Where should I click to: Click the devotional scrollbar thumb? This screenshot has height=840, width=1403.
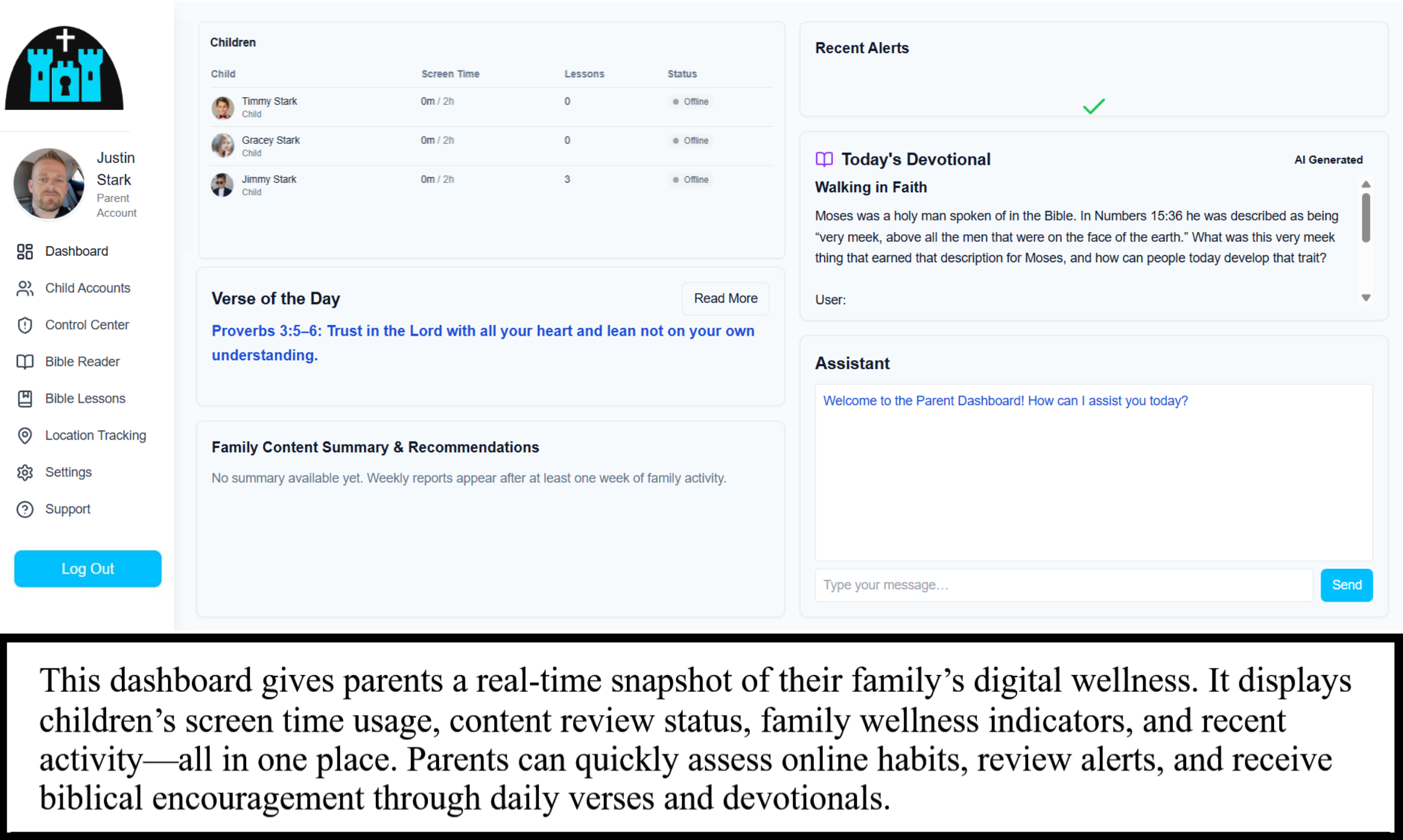pos(1366,217)
